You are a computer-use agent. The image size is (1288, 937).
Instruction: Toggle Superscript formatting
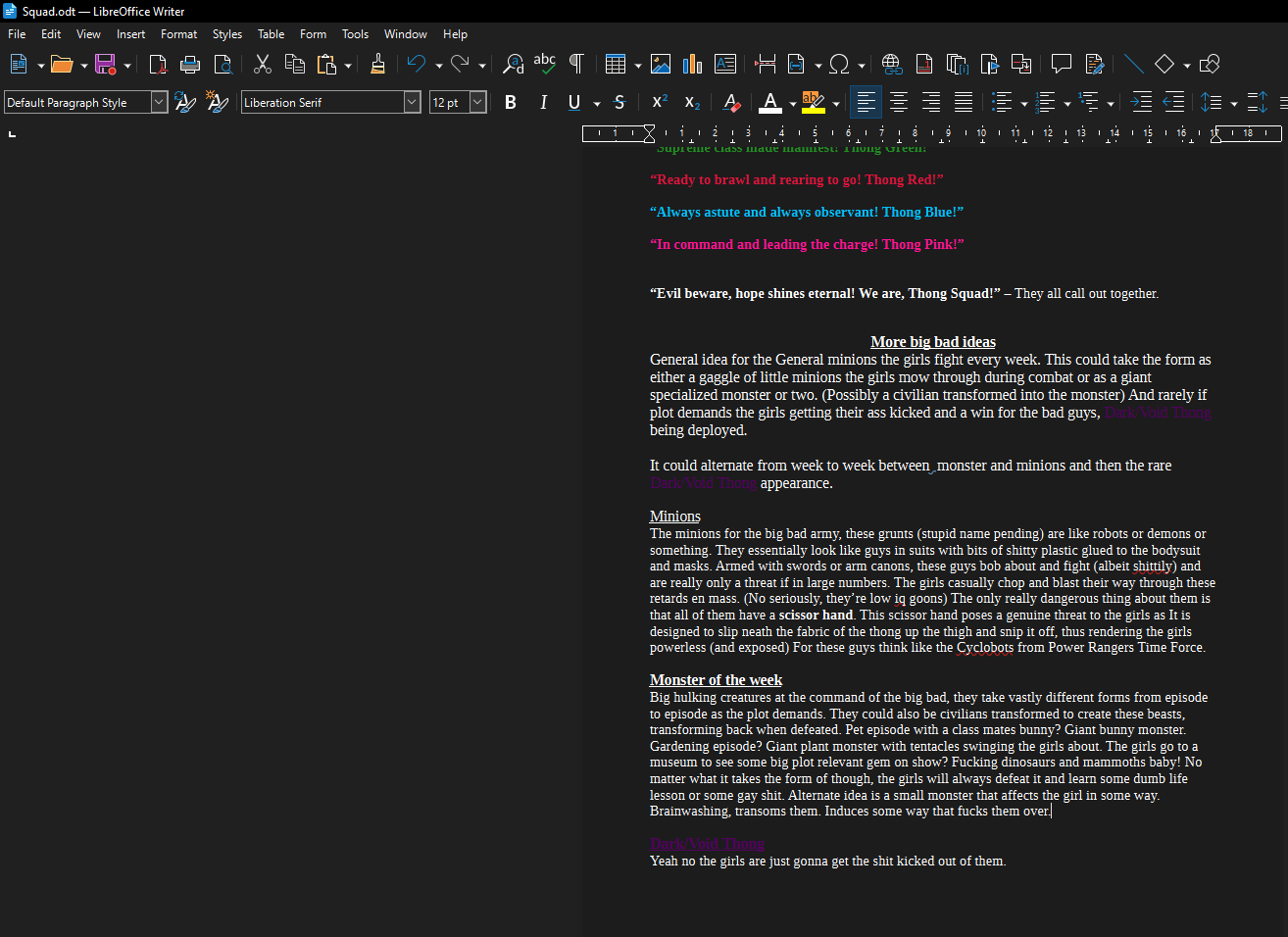(x=660, y=102)
